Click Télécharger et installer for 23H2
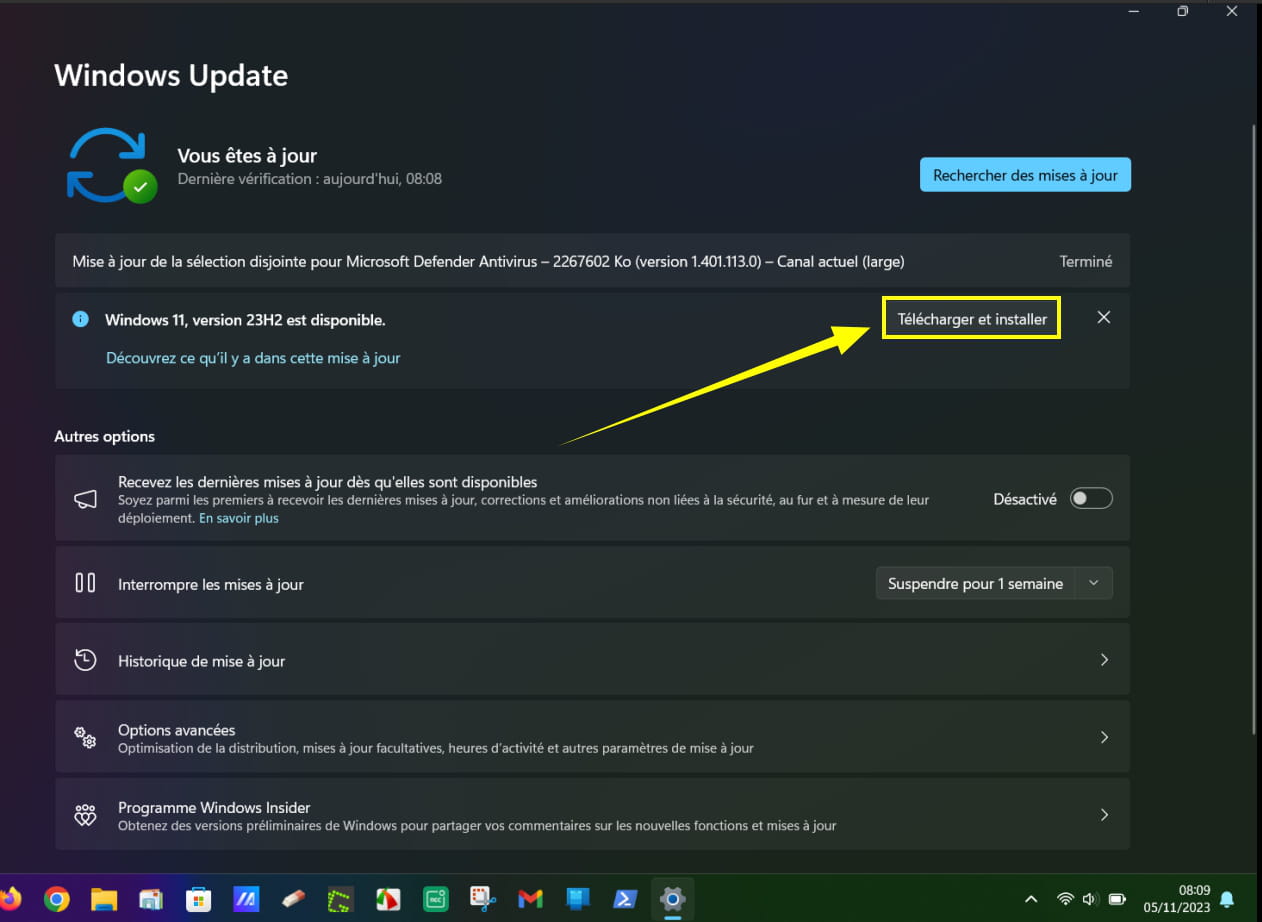 (x=972, y=319)
